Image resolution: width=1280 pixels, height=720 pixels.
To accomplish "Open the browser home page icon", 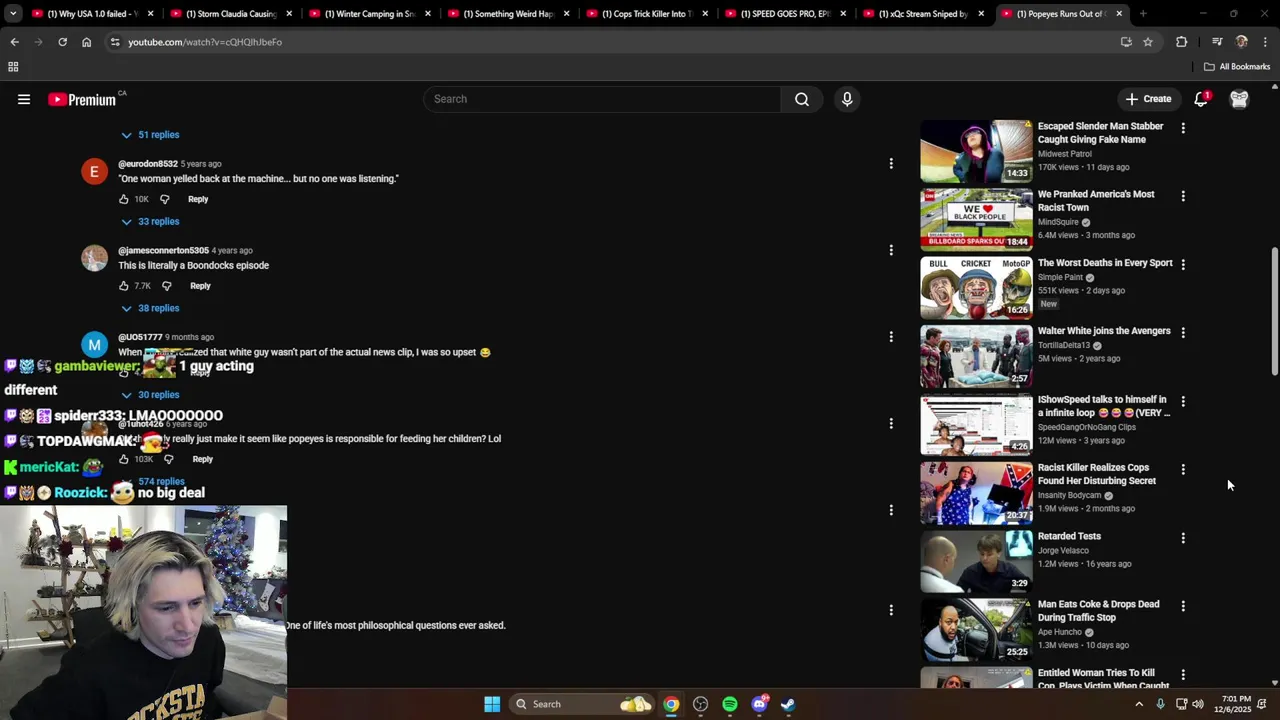I will click(86, 42).
